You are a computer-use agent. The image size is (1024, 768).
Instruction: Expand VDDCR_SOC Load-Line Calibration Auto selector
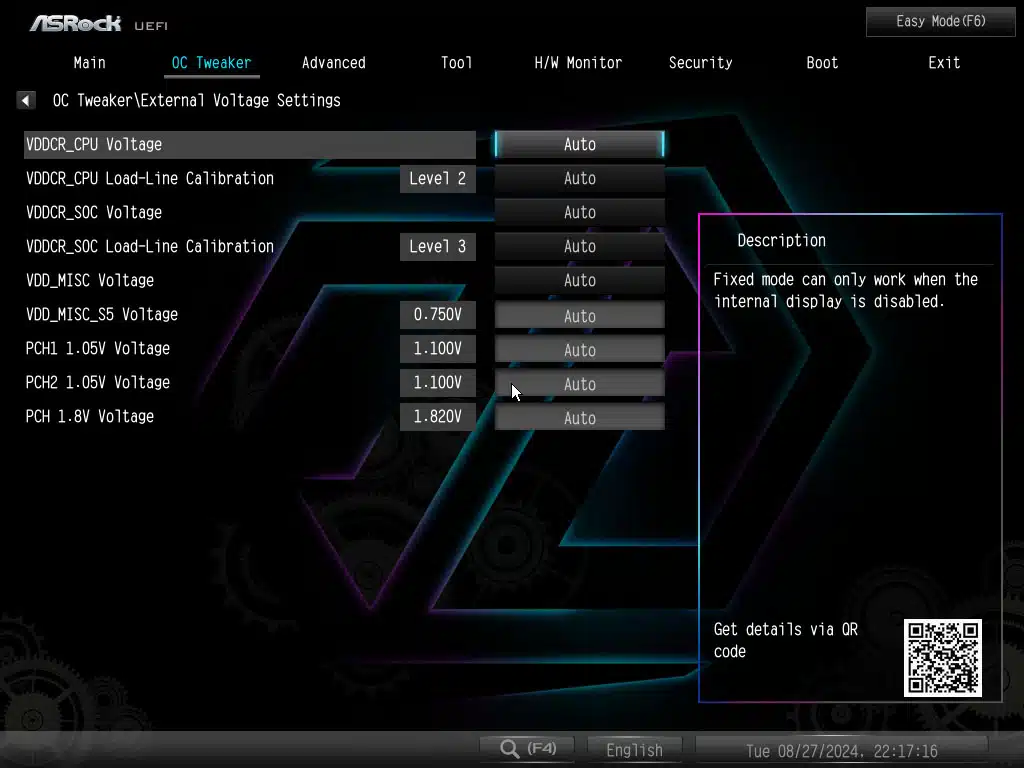pyautogui.click(x=579, y=246)
